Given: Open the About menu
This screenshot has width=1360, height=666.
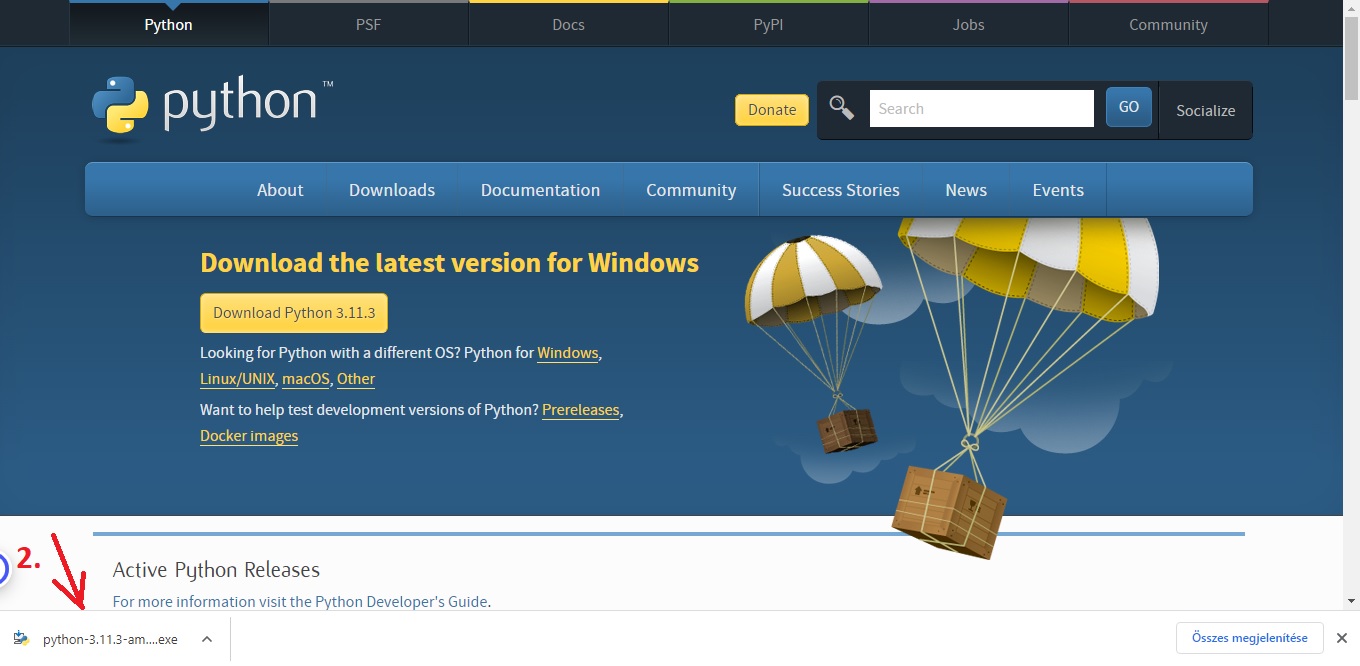Looking at the screenshot, I should click(280, 189).
